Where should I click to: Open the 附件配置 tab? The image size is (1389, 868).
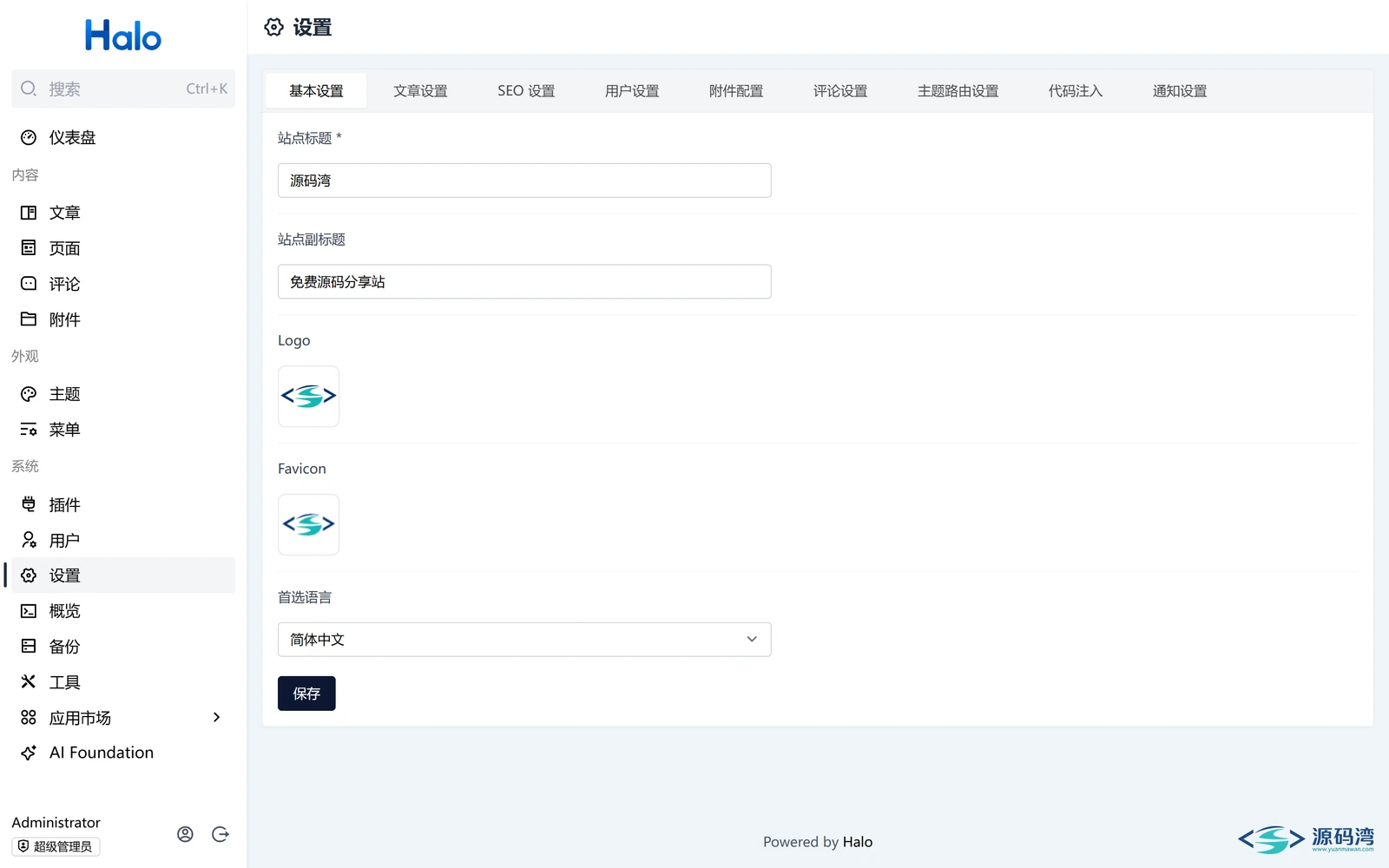point(736,91)
